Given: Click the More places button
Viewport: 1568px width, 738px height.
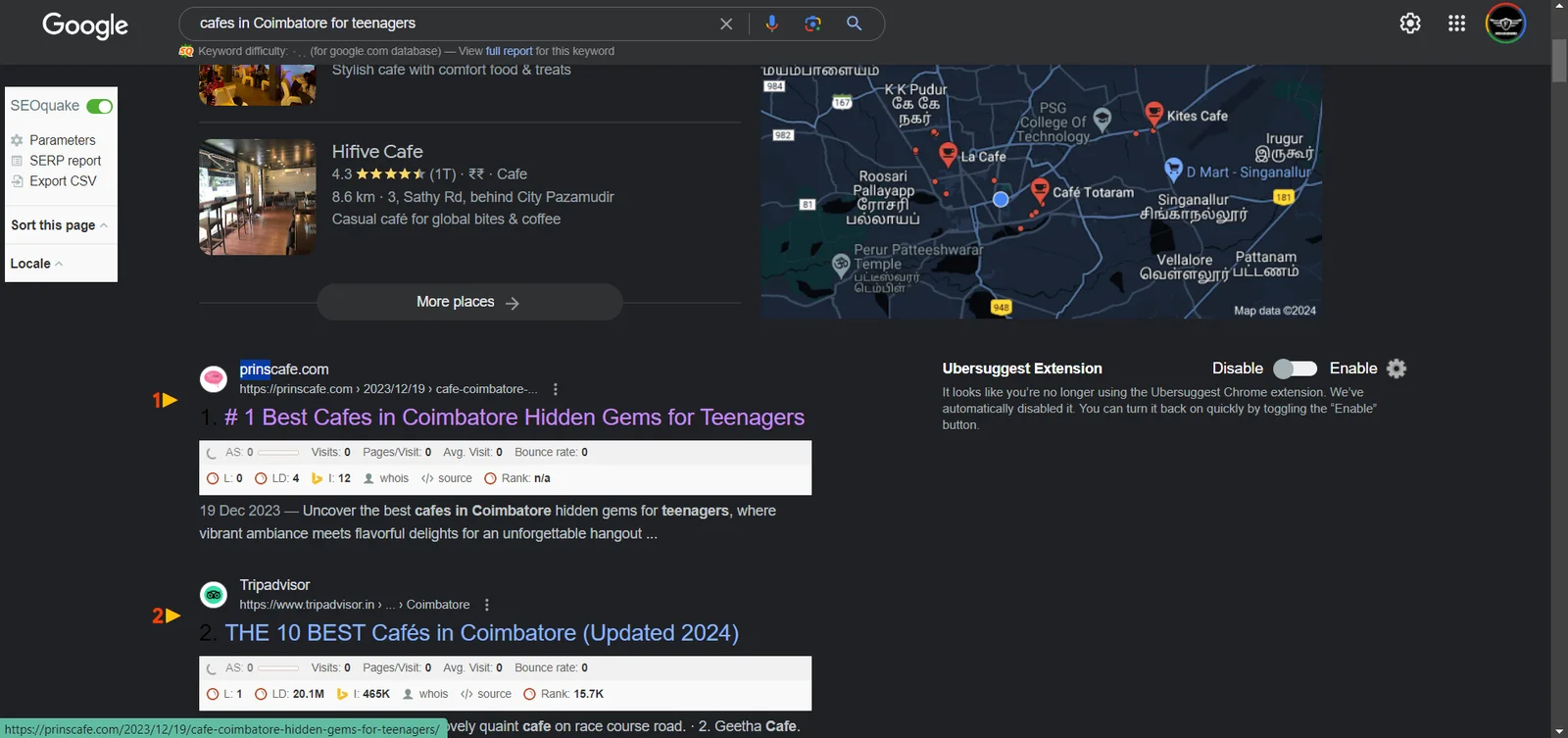Looking at the screenshot, I should point(469,302).
